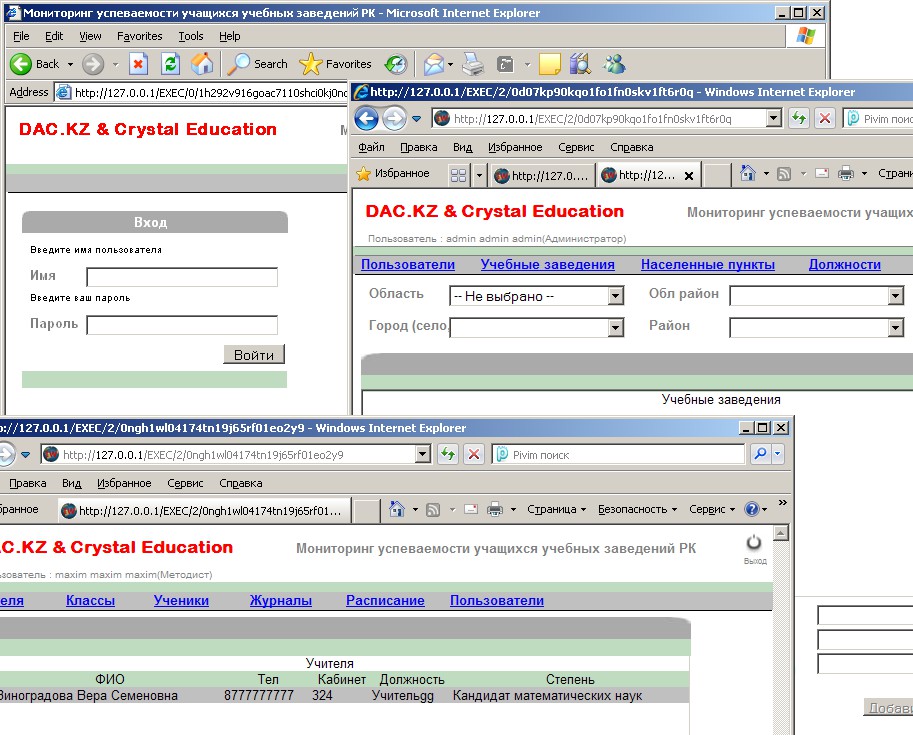913x735 pixels.
Task: Click the grey Forward arrow in old IE toolbar
Action: [x=93, y=64]
